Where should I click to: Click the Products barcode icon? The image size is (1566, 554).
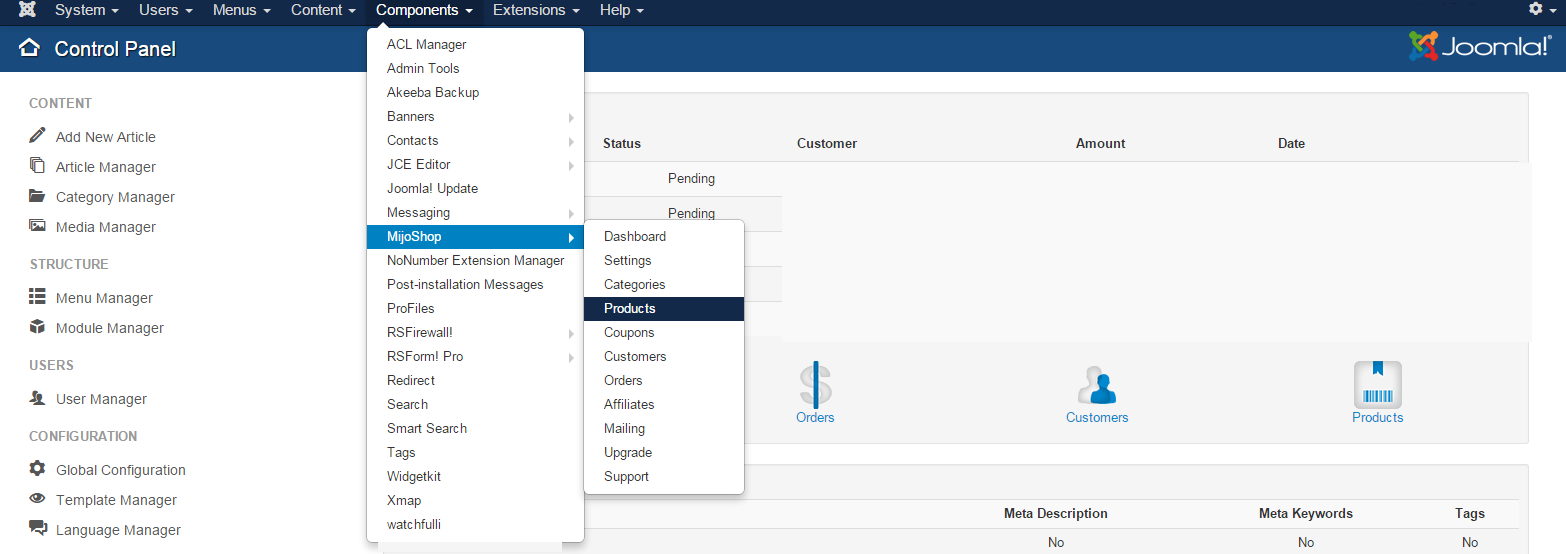click(1377, 384)
